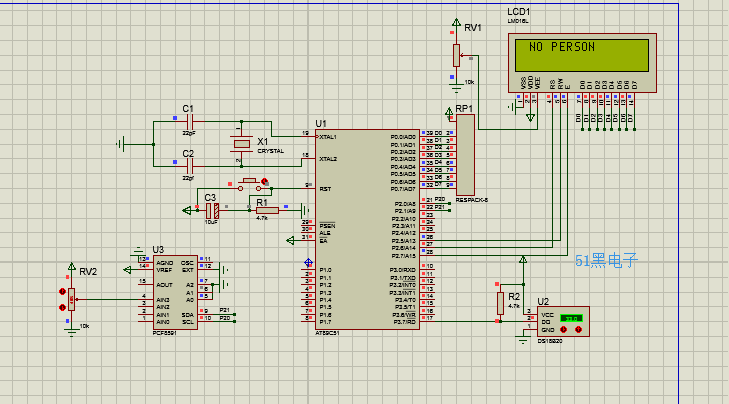The width and height of the screenshot is (729, 404).
Task: Select the RP1 RESPACK-8 resistor pack
Action: (465, 155)
